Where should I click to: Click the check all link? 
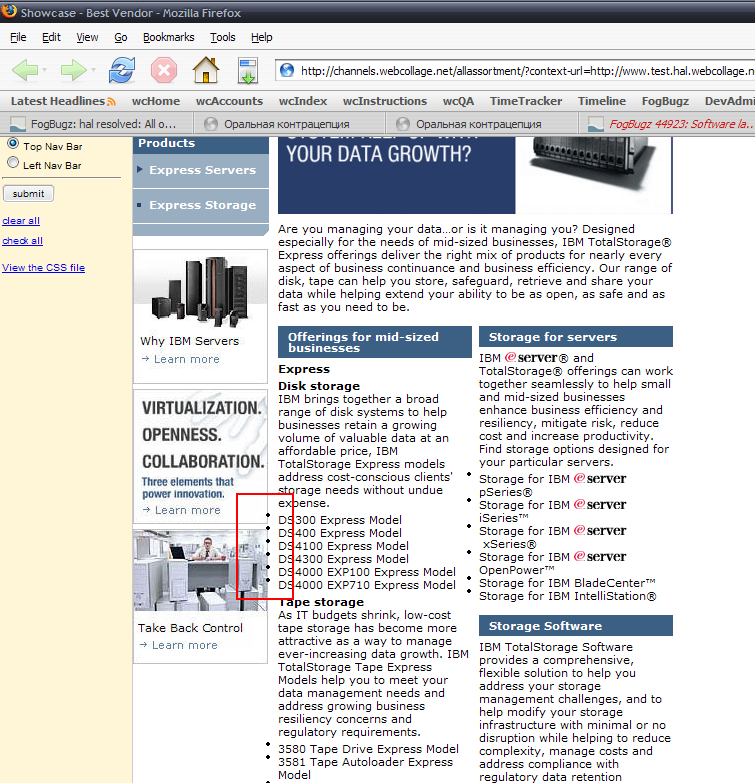(x=22, y=241)
